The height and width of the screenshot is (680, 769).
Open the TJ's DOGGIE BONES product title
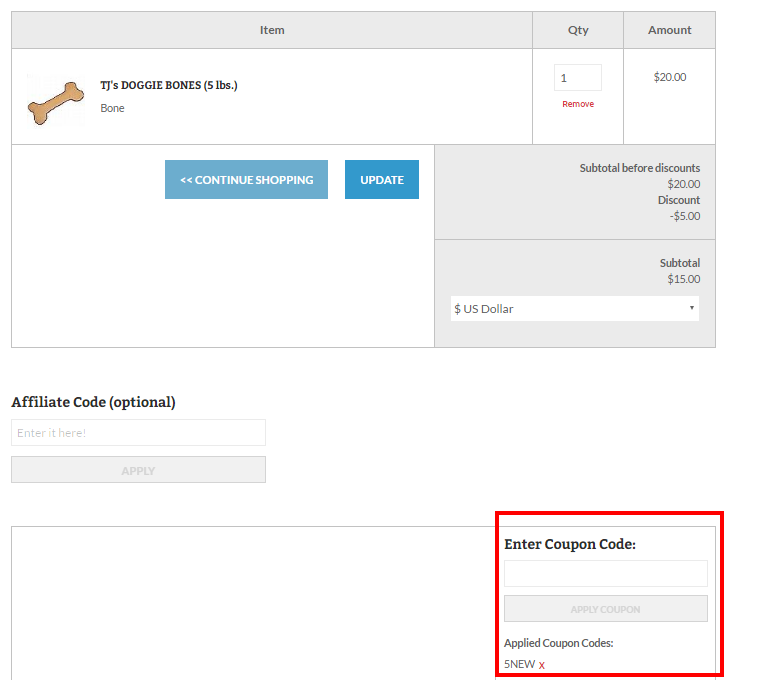point(169,85)
